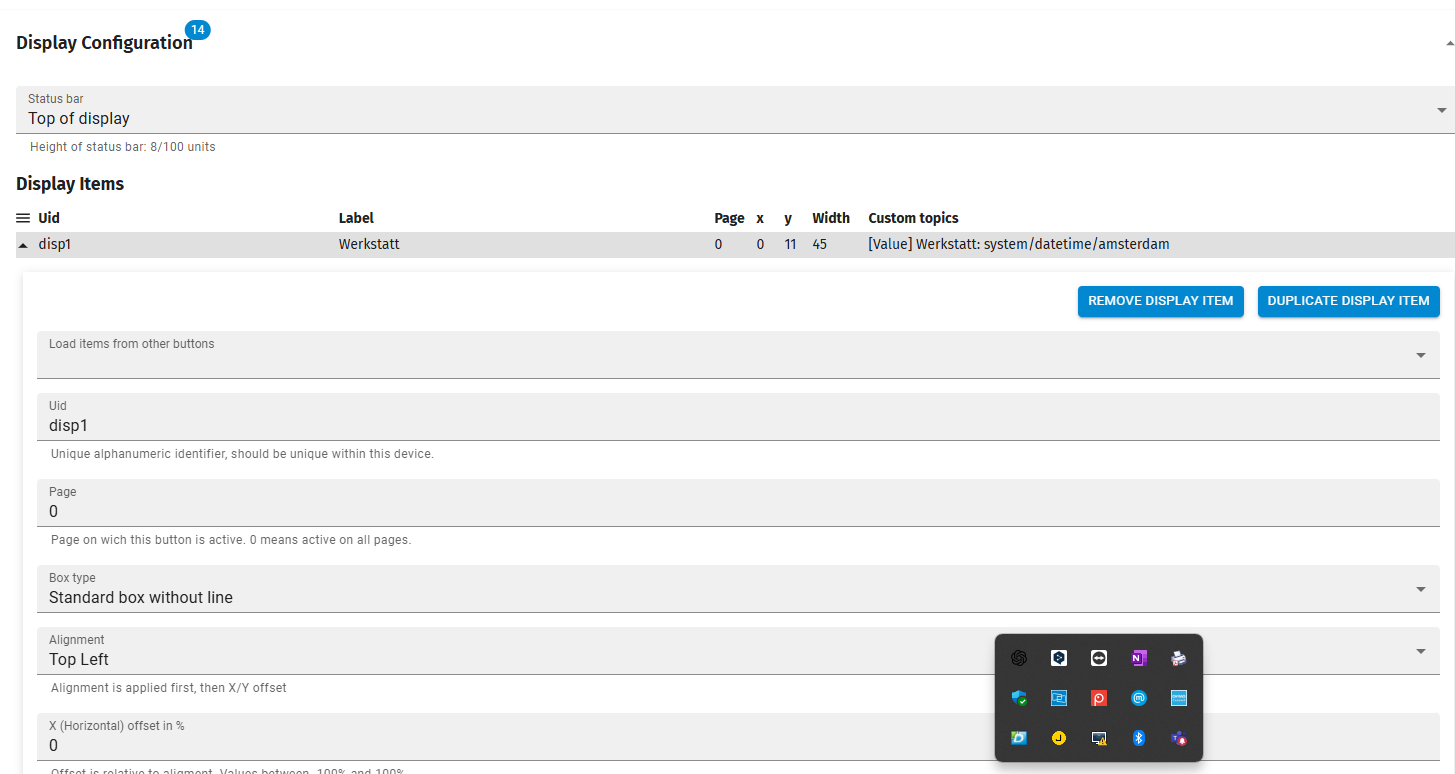The image size is (1455, 774).
Task: Click the Bluetooth tray icon
Action: point(1138,738)
